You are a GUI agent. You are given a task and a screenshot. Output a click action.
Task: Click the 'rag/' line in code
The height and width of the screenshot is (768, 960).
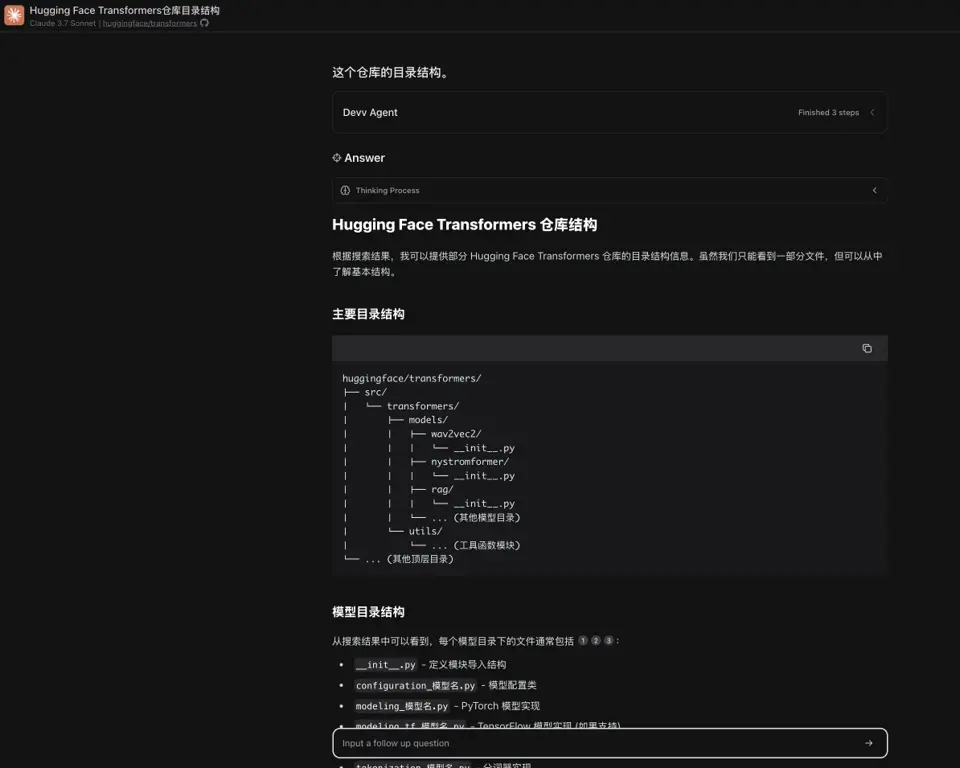[x=442, y=489]
